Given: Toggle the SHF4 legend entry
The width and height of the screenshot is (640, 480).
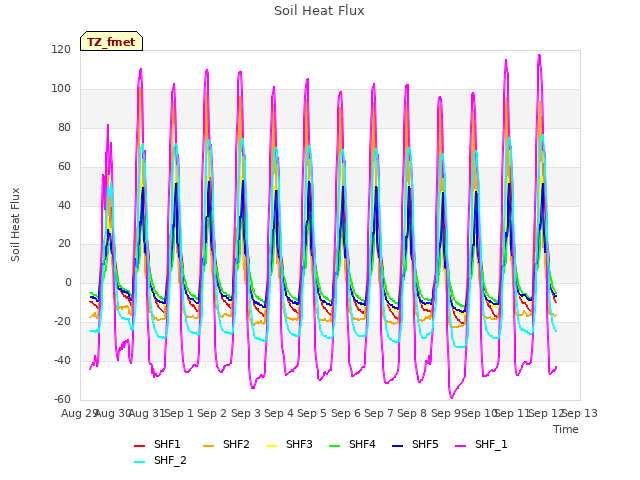Looking at the screenshot, I should coord(352,444).
